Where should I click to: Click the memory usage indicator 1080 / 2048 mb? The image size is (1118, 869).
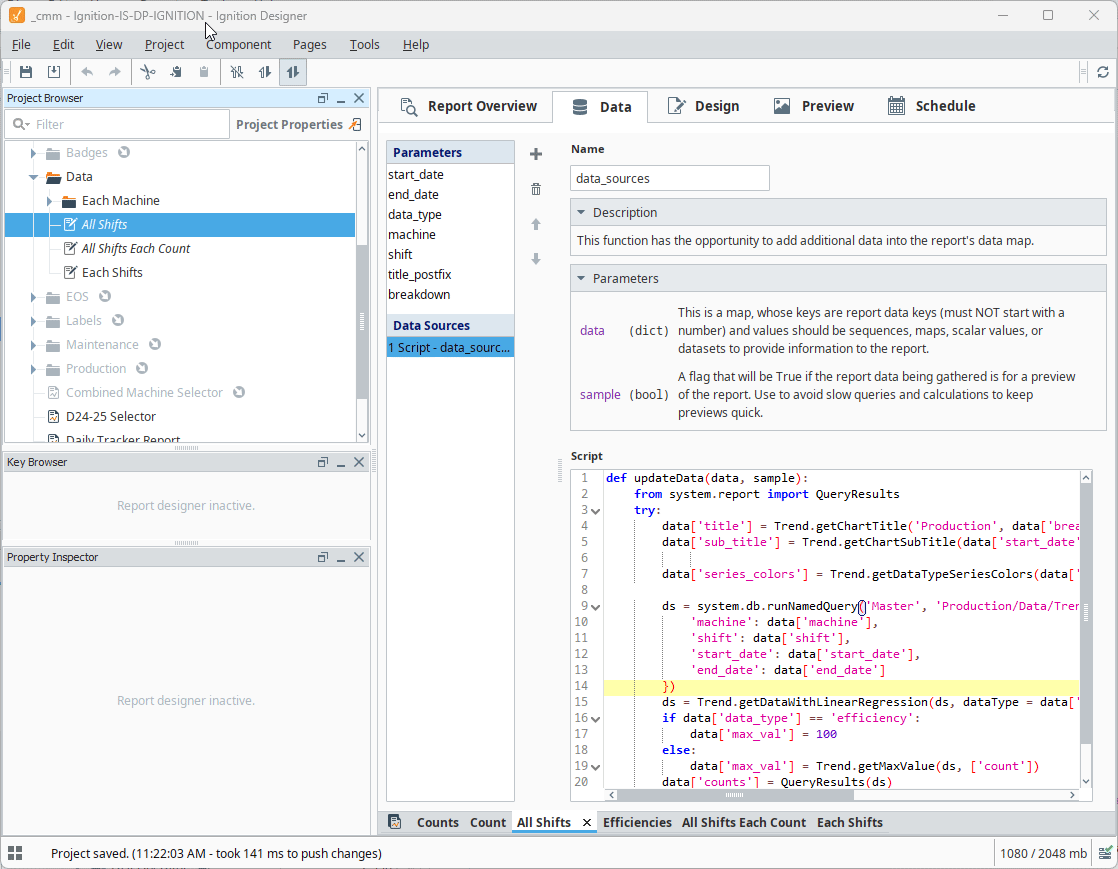point(1042,853)
